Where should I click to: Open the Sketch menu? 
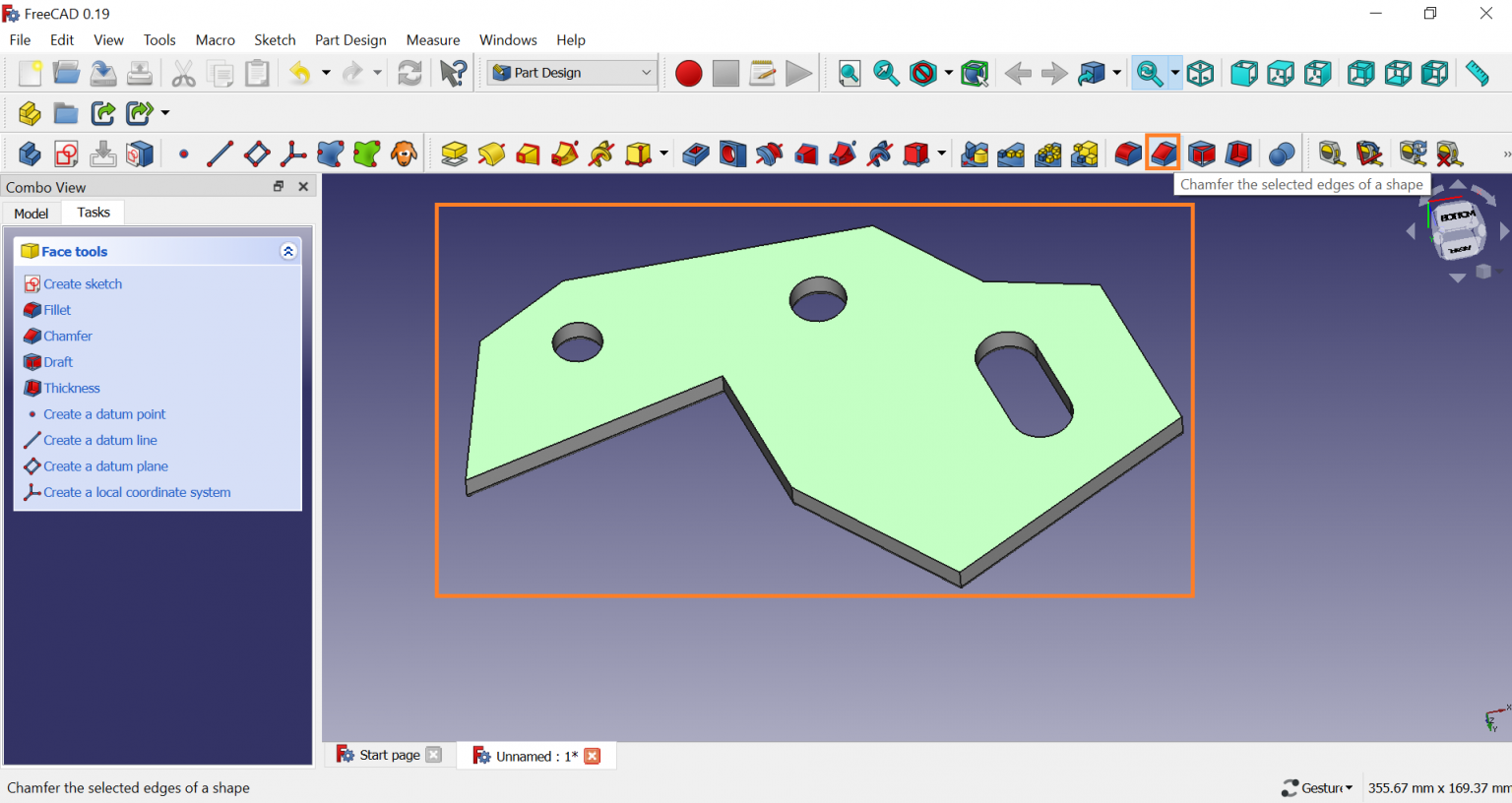click(x=275, y=40)
